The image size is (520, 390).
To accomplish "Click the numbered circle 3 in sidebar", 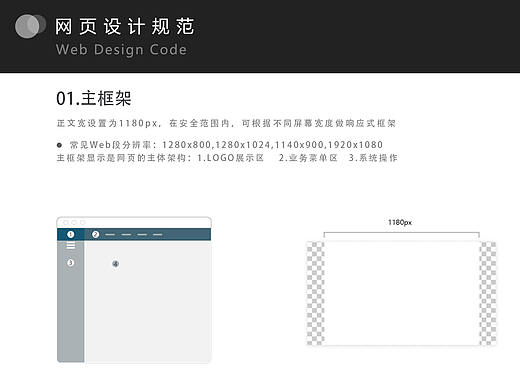I will (x=70, y=263).
